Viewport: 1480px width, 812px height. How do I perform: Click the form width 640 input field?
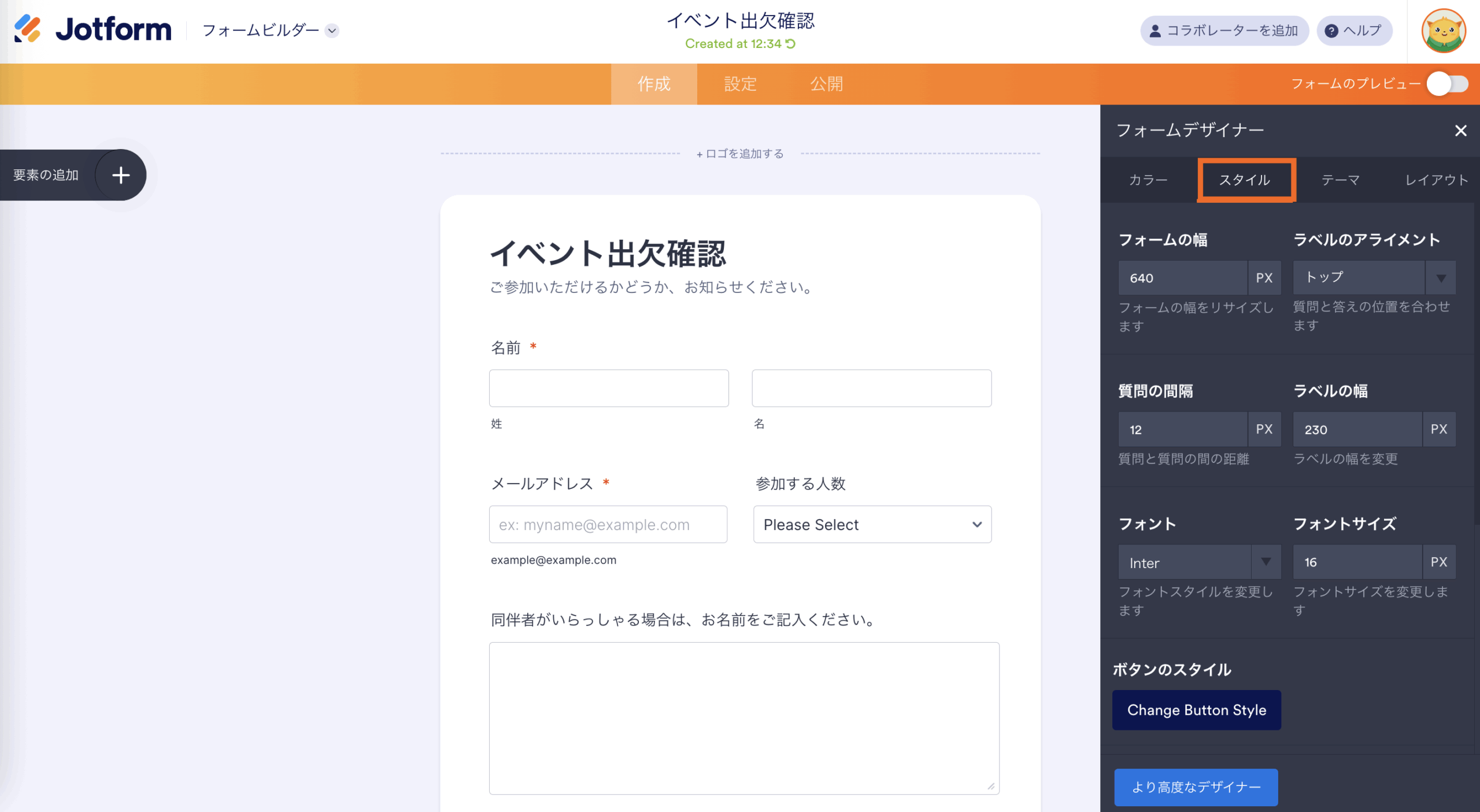(x=1182, y=278)
